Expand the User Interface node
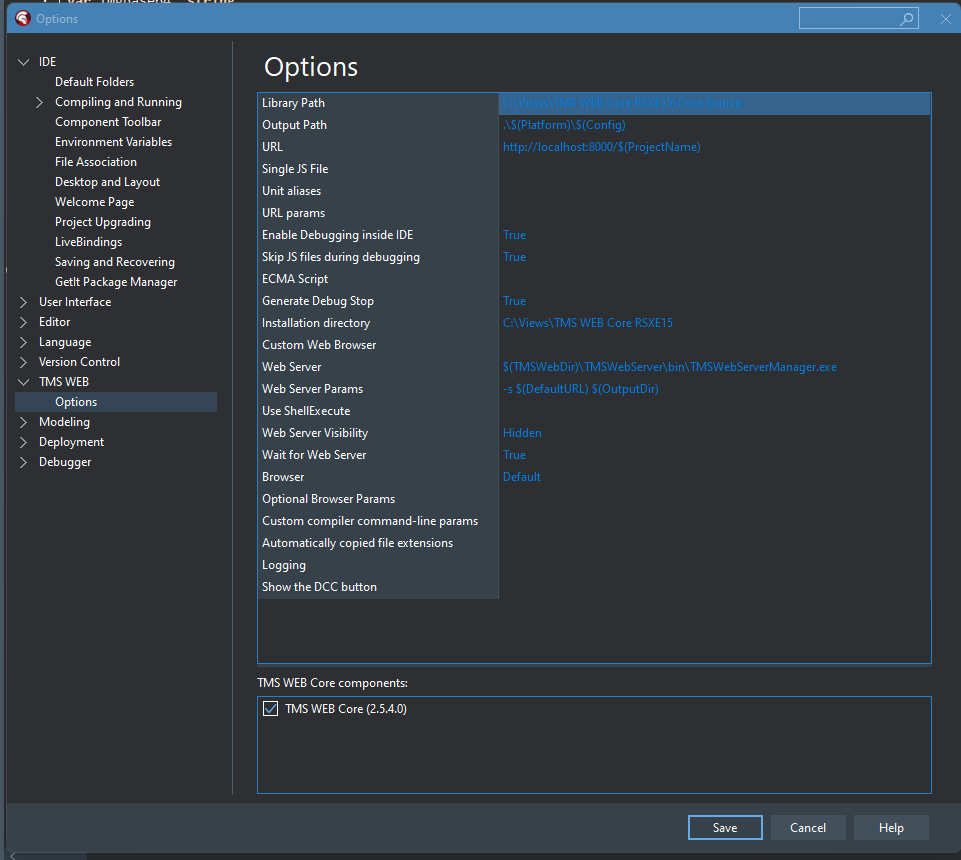 tap(24, 302)
